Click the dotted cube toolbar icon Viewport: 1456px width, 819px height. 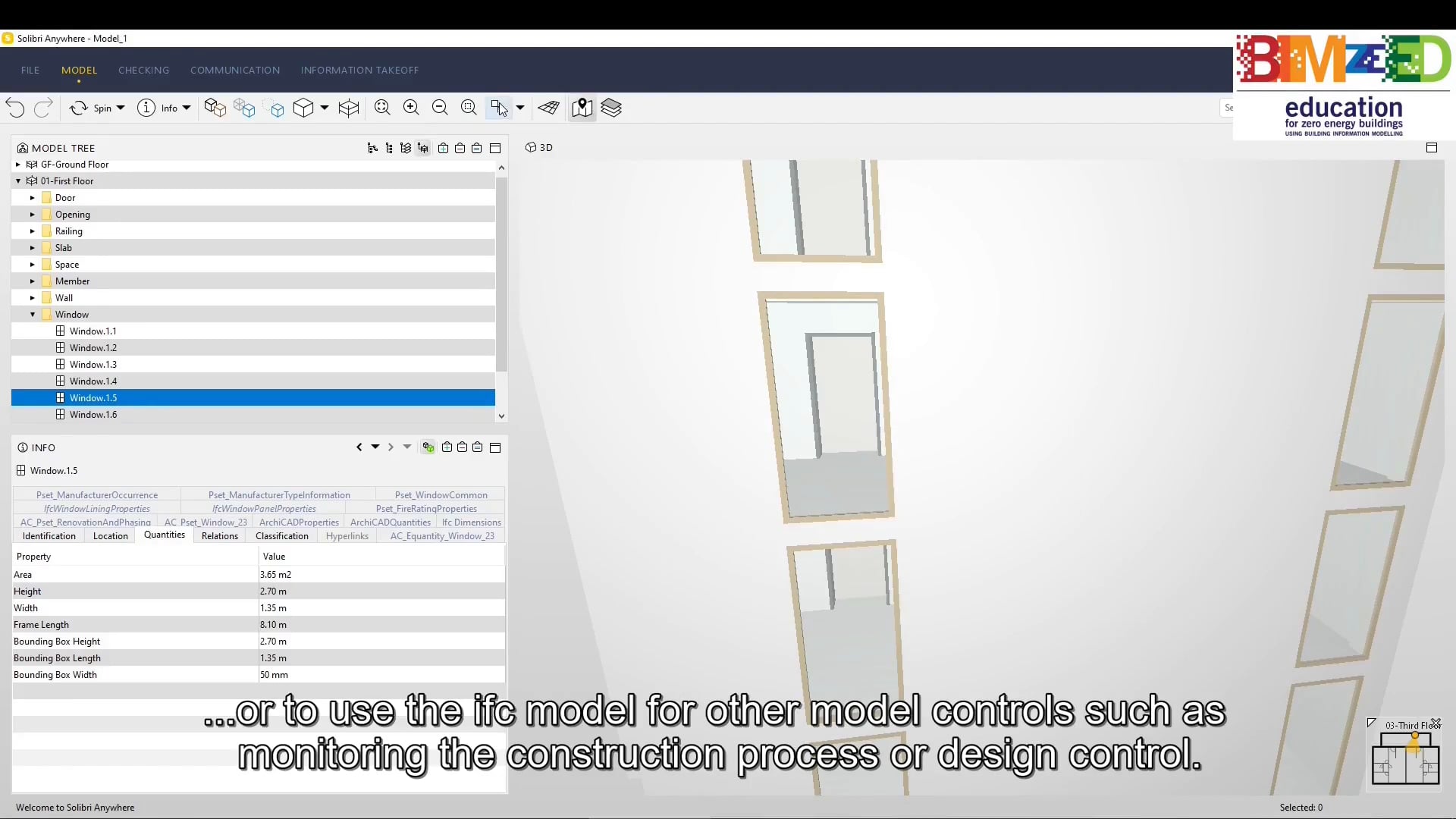[275, 108]
